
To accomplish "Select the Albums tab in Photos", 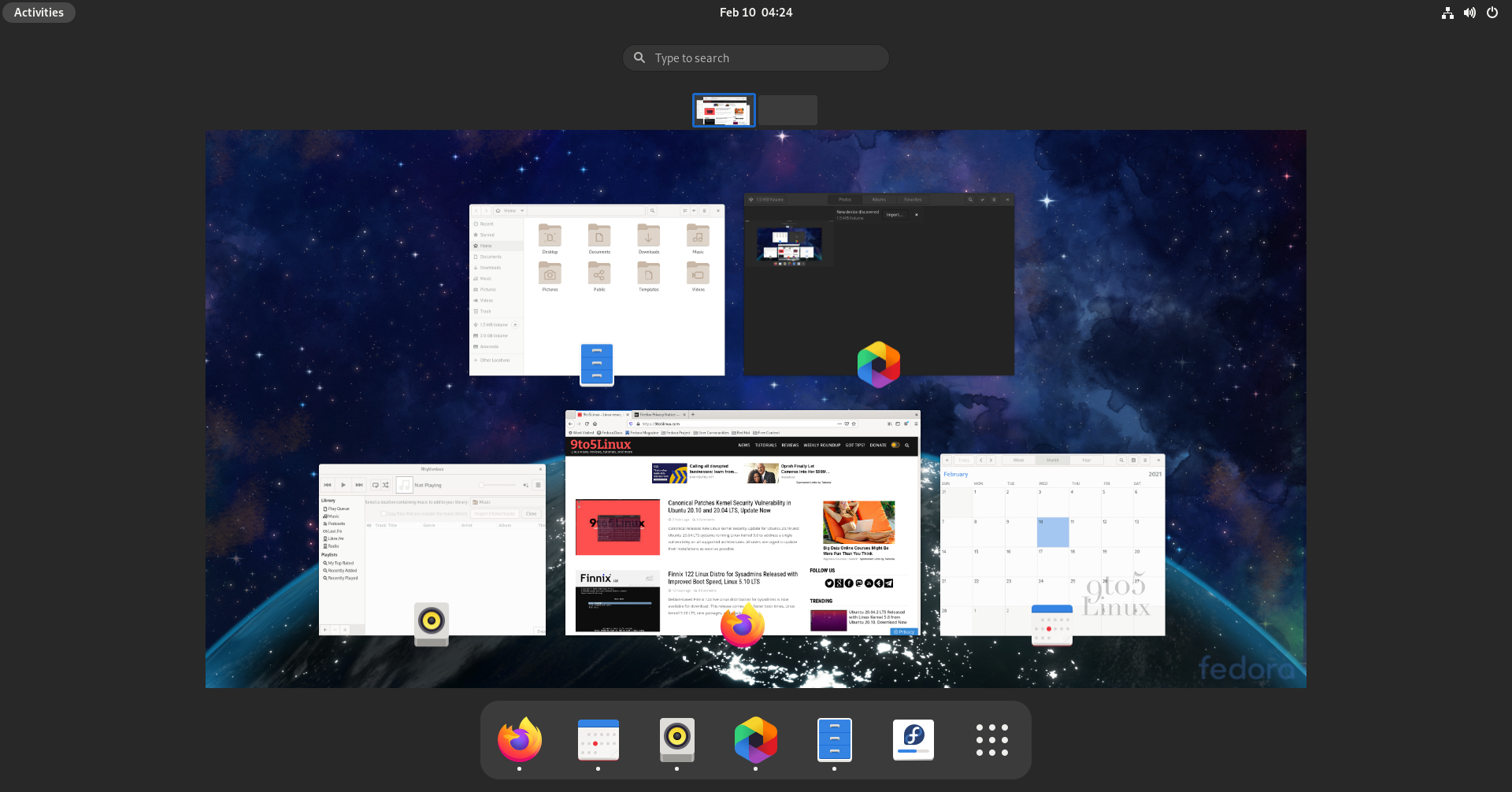I will (x=879, y=199).
